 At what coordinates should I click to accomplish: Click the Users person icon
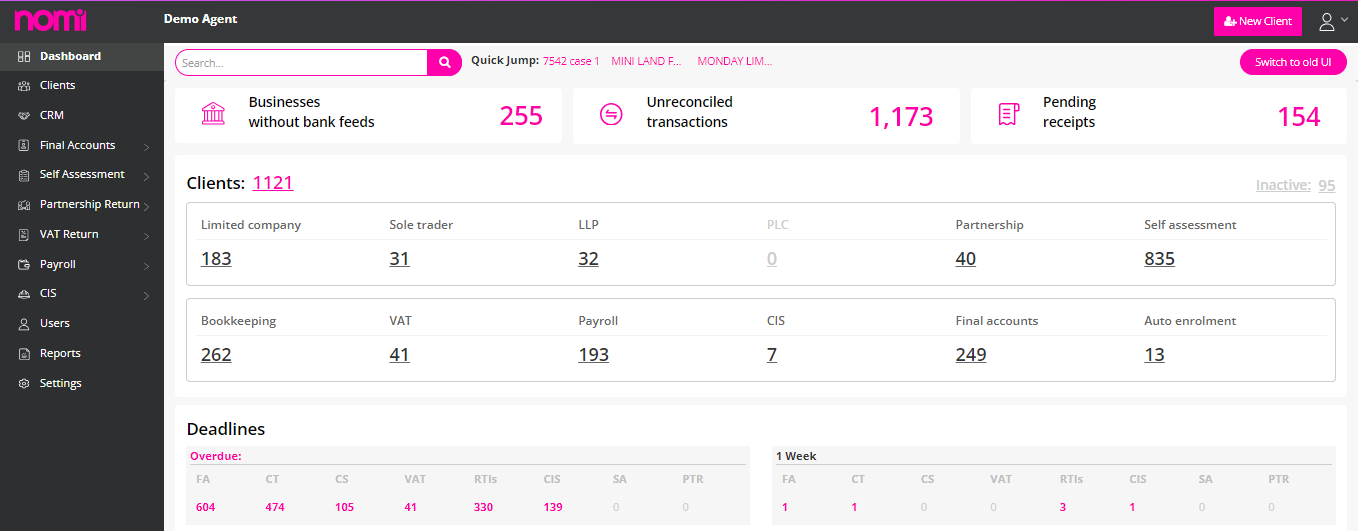click(24, 324)
